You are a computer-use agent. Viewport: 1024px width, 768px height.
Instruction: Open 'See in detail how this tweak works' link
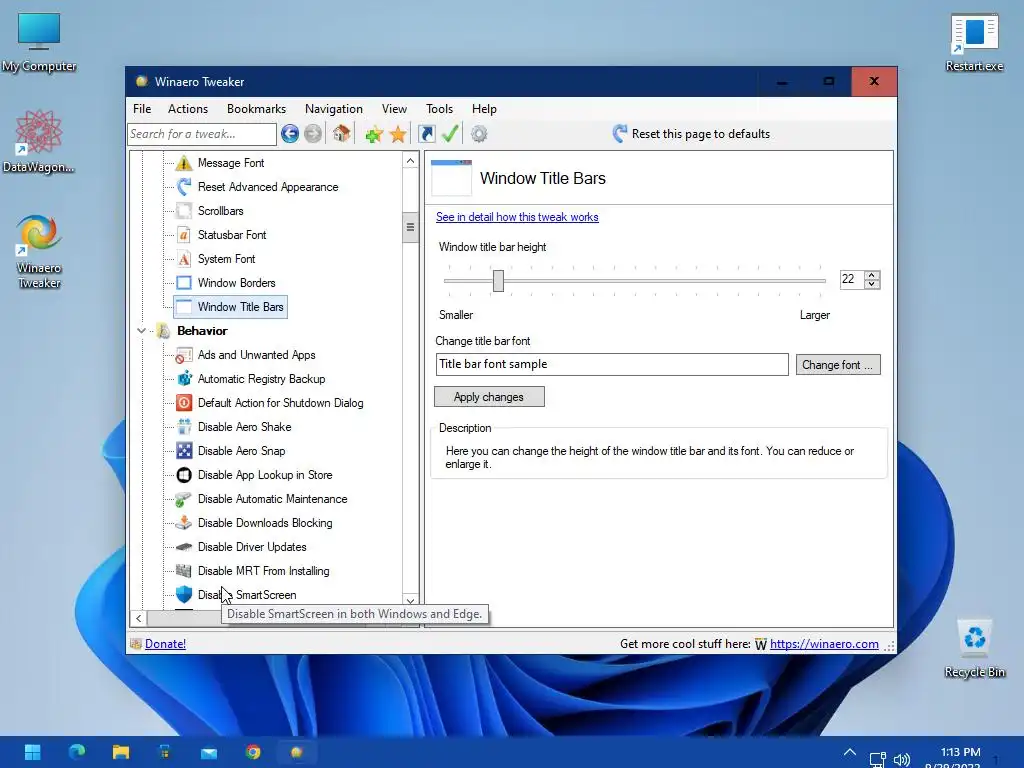[x=517, y=217]
